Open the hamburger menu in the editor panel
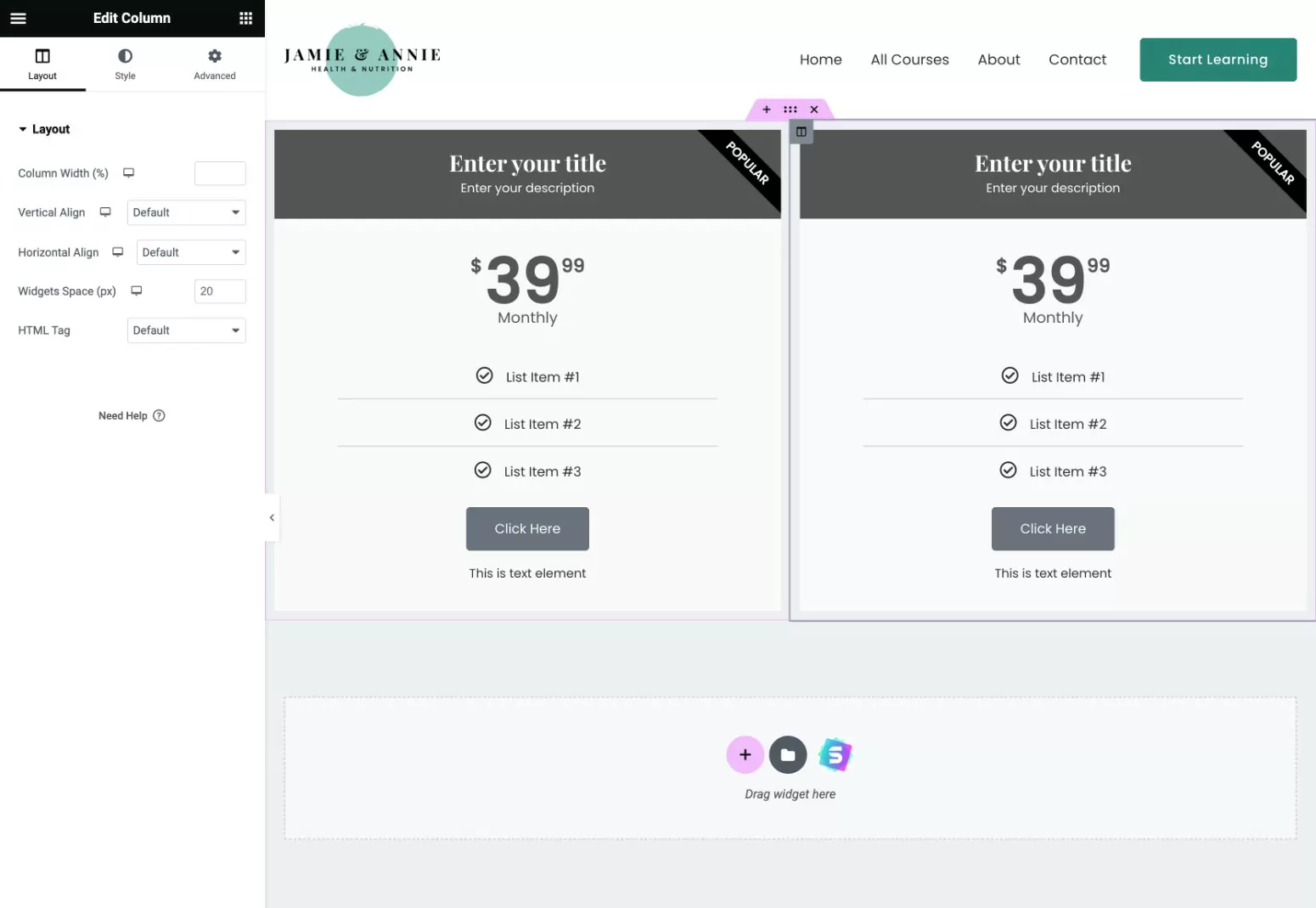Screen dimensions: 1316x908 pyautogui.click(x=18, y=18)
